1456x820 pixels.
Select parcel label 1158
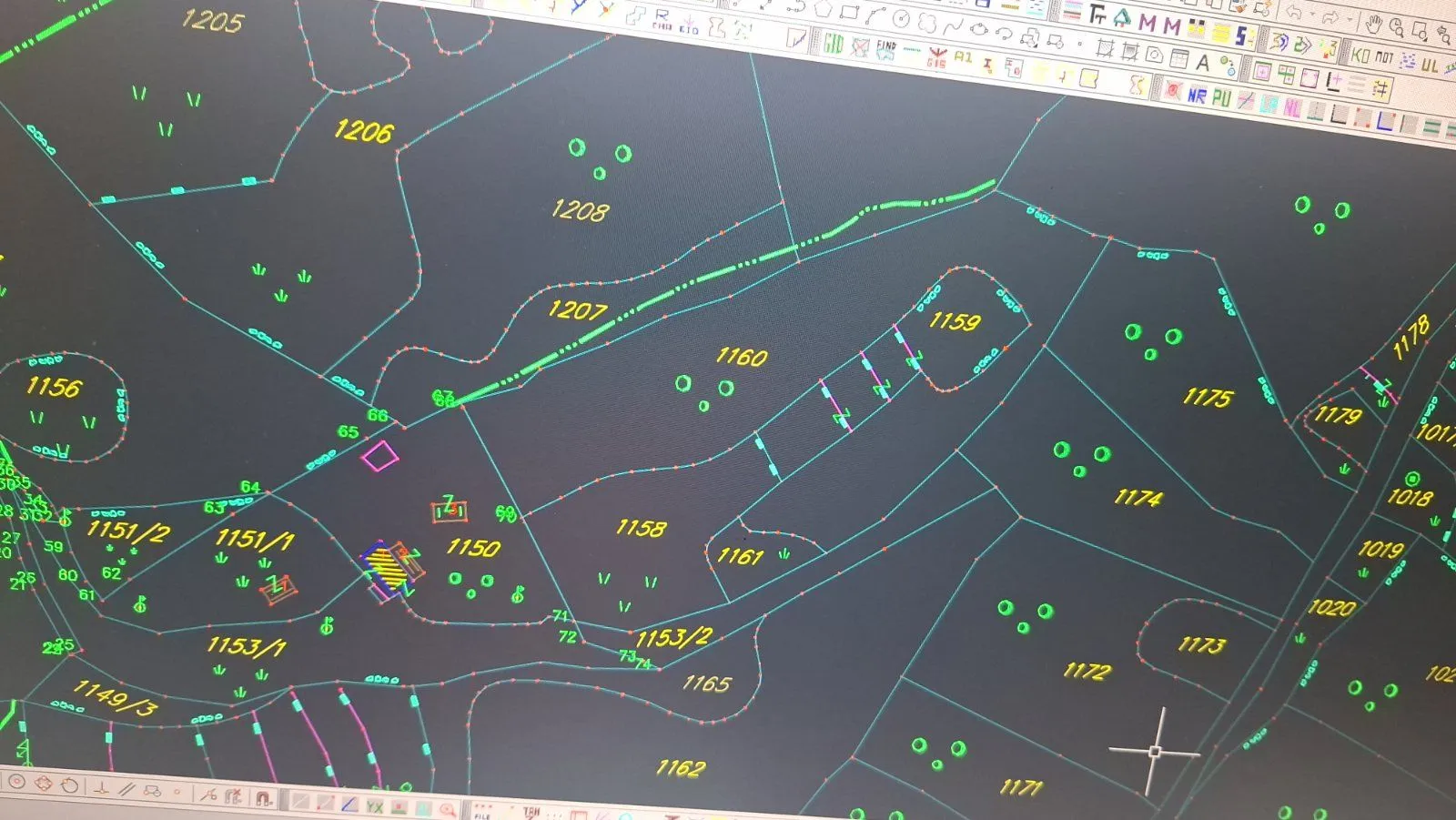tap(641, 528)
